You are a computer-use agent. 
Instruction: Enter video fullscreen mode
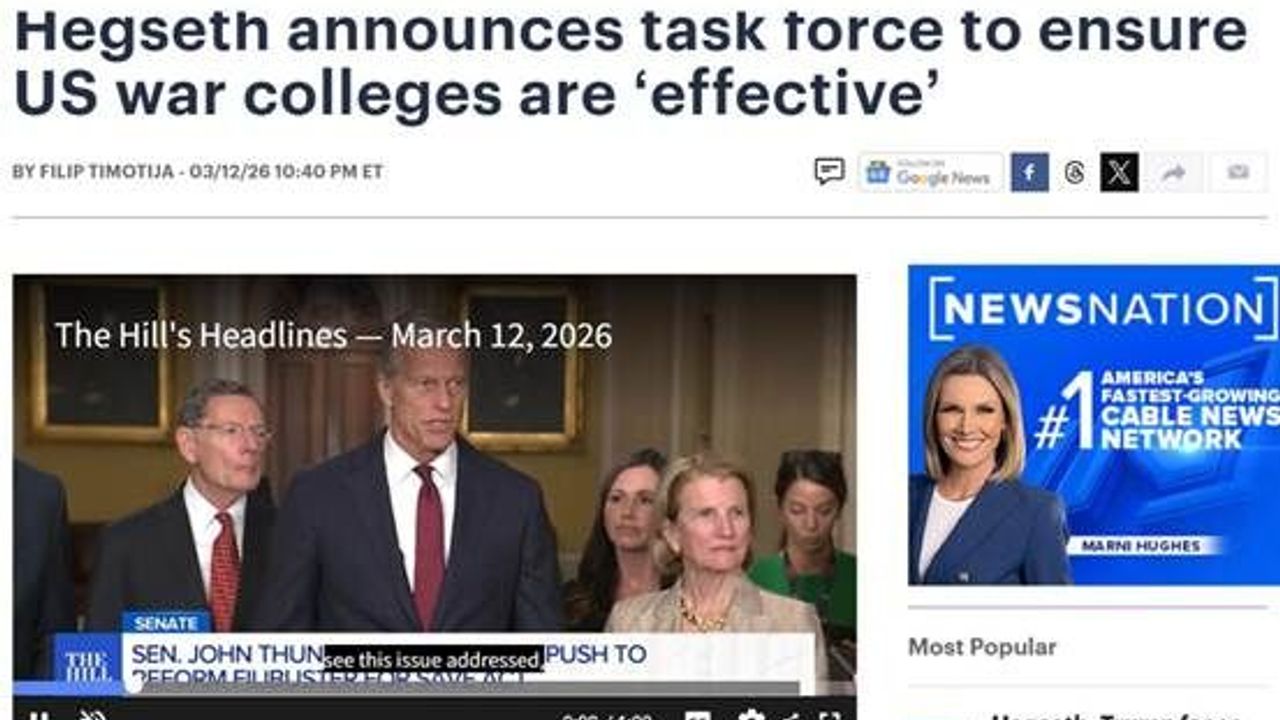(829, 716)
